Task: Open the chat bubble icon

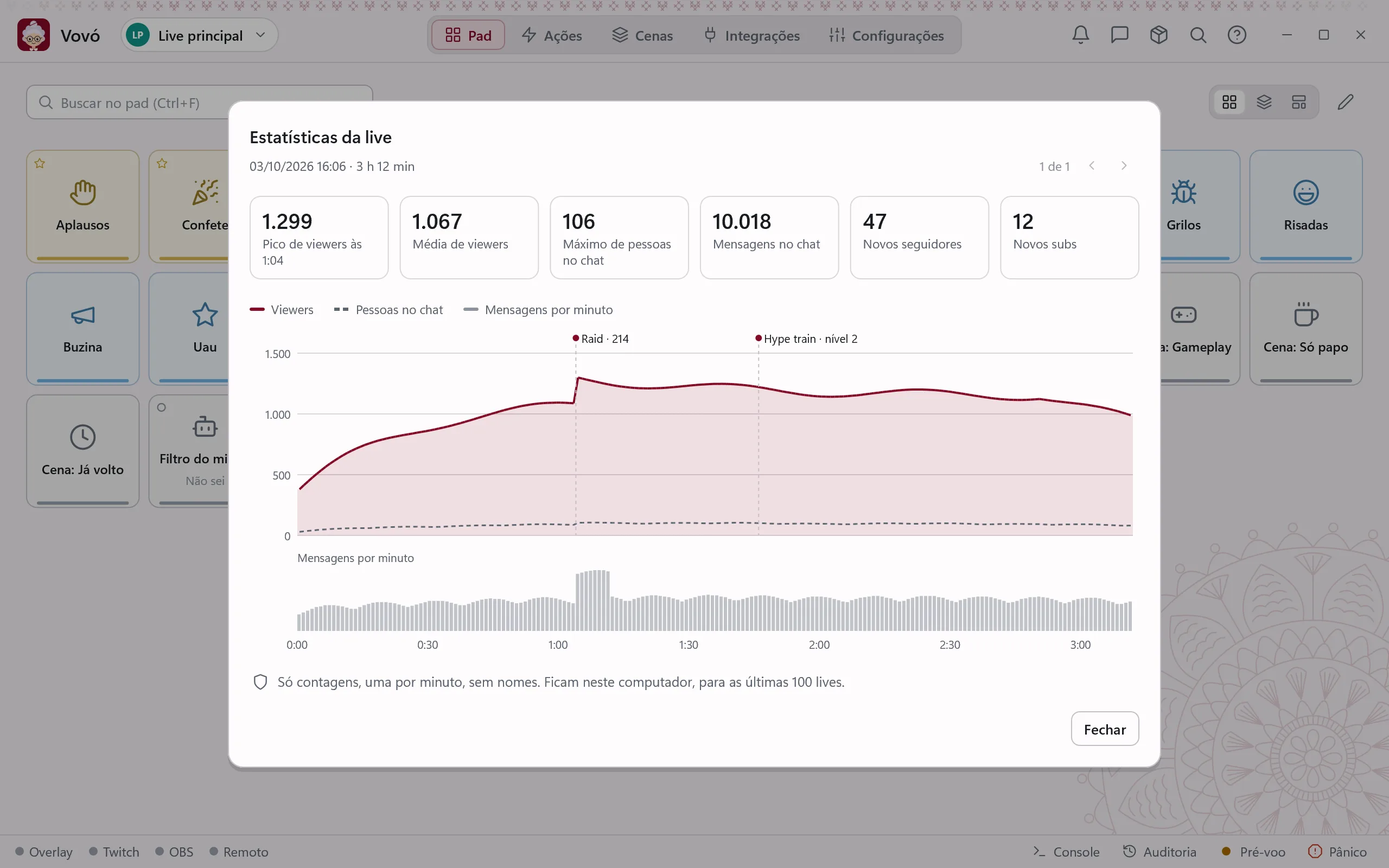Action: click(x=1119, y=35)
